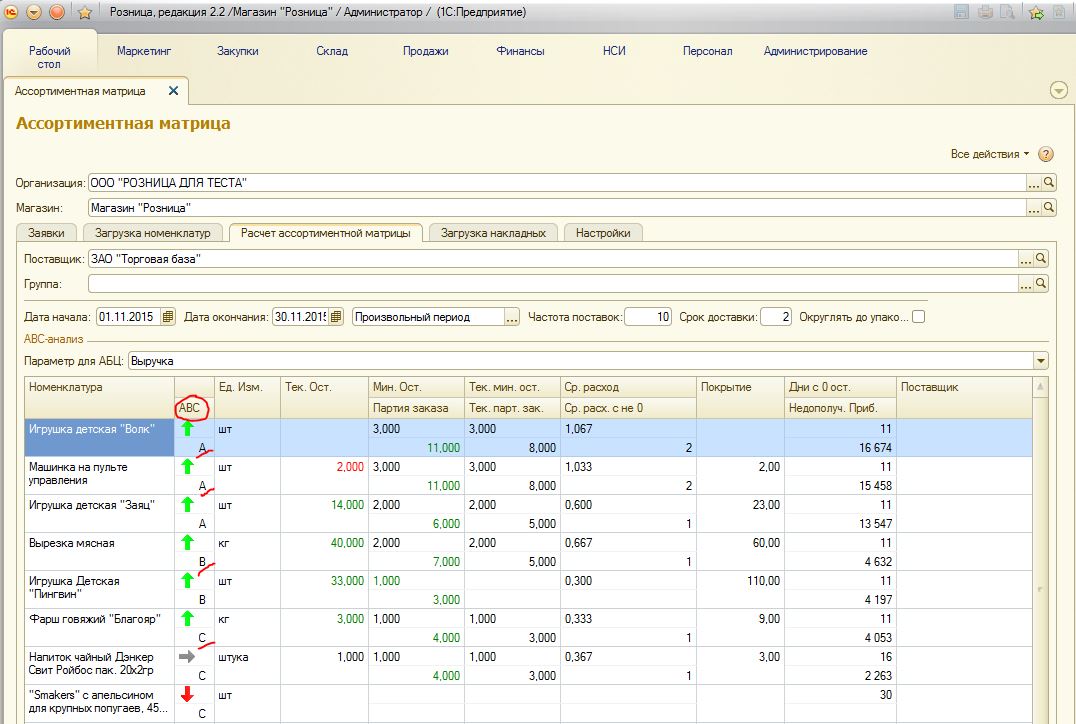This screenshot has height=724, width=1076.
Task: Click into the empty Группа input field
Action: coord(553,283)
